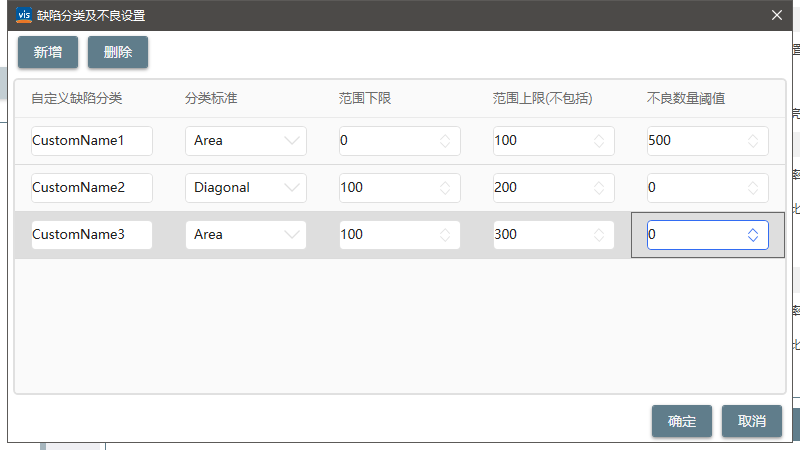The width and height of the screenshot is (800, 450).
Task: Close the 缺陷分类及不良设置 dialog
Action: [x=777, y=15]
